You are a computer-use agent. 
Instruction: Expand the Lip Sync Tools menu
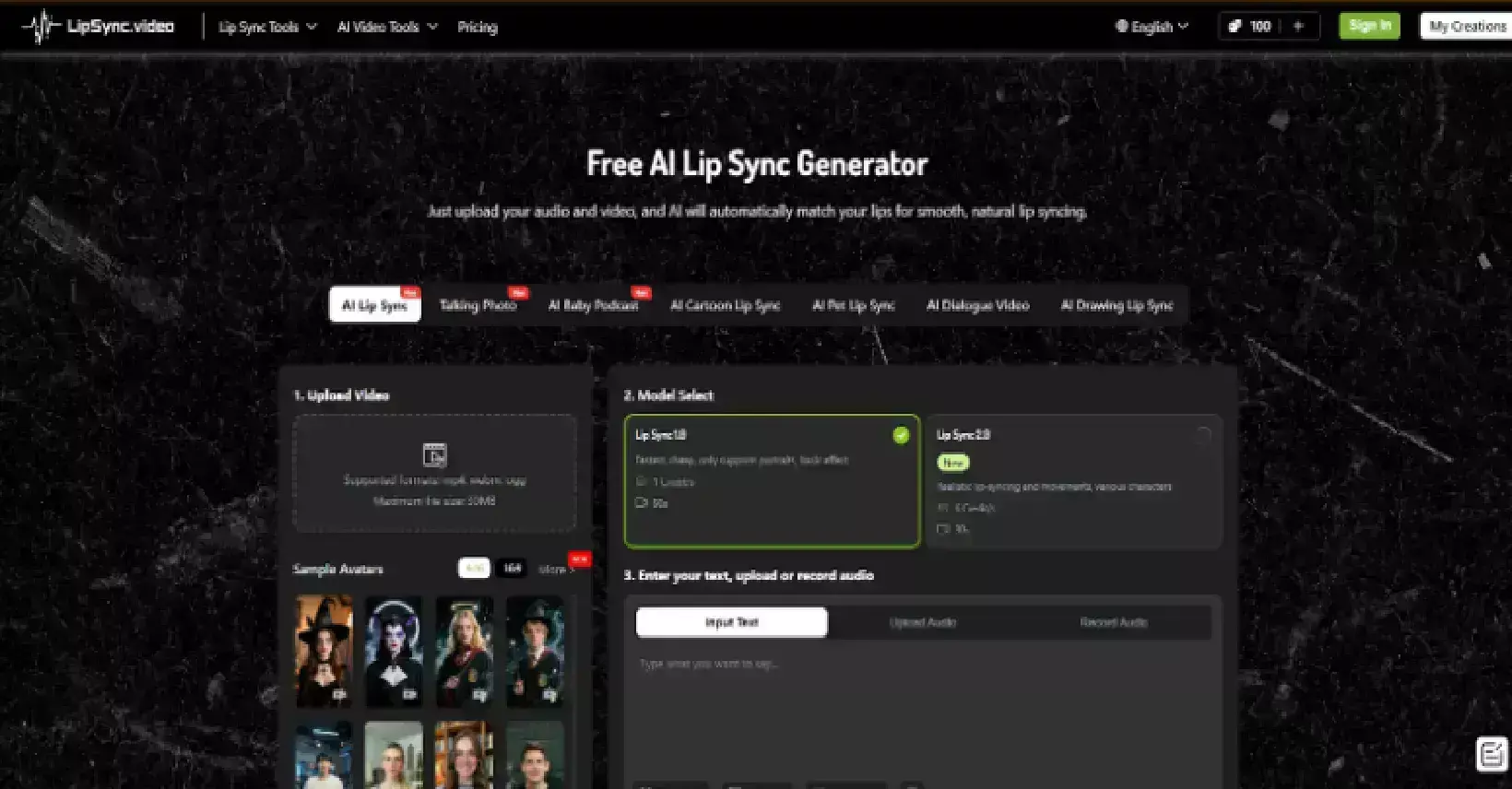point(267,27)
